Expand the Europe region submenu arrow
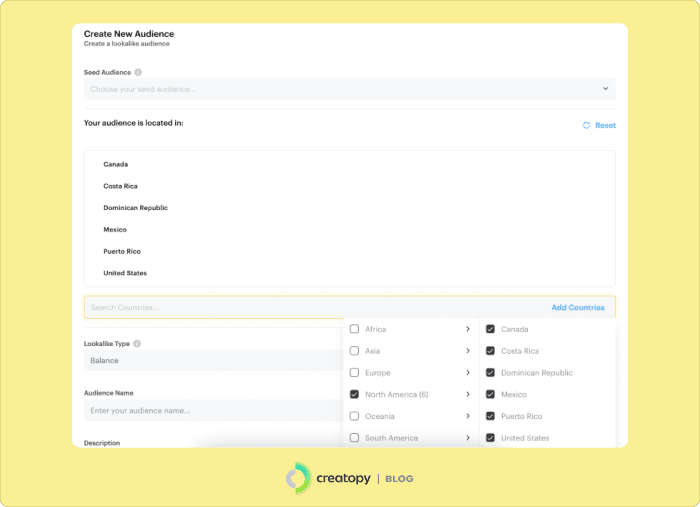Viewport: 700px width, 507px height. tap(467, 373)
